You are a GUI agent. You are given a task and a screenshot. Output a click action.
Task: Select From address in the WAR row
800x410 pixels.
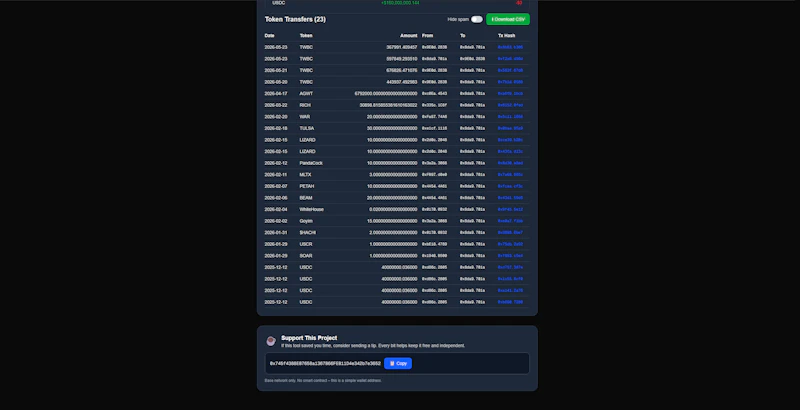coord(434,117)
